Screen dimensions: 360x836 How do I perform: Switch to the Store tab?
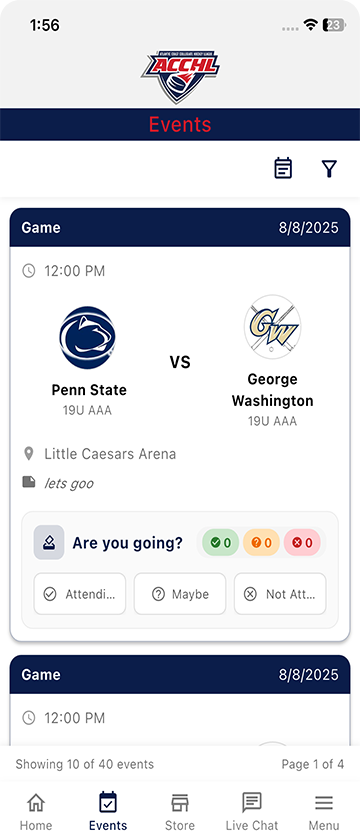pos(180,811)
